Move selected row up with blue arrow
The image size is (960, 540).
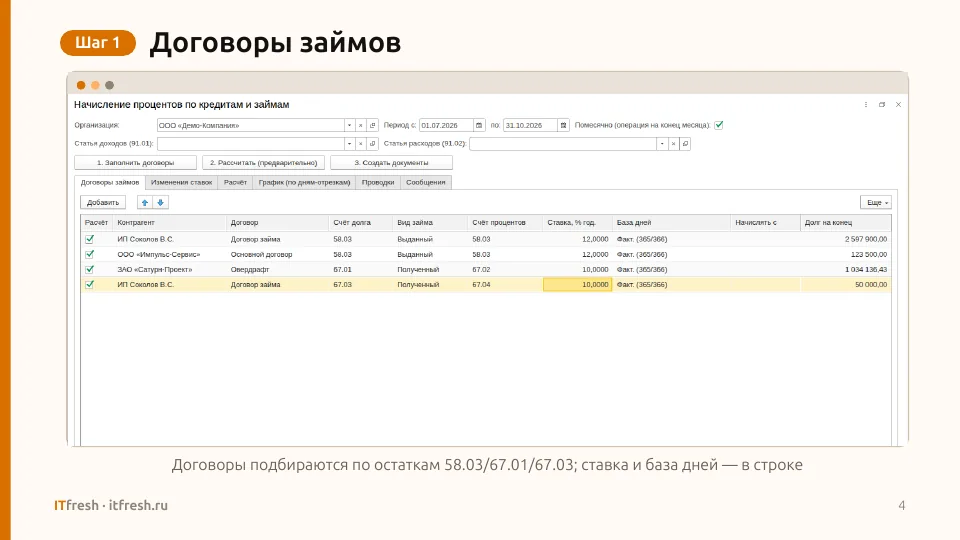[x=145, y=203]
